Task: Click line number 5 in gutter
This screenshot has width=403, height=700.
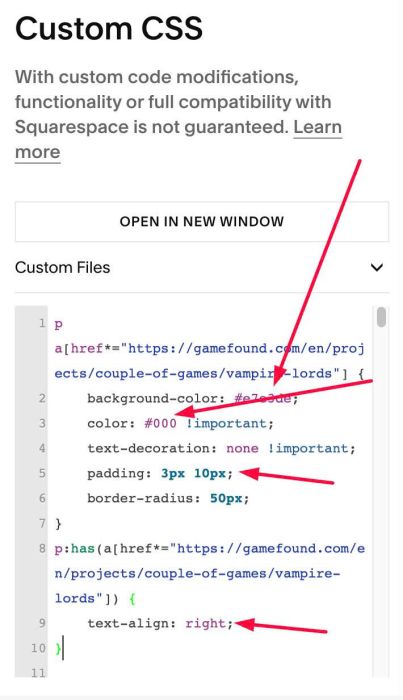Action: (x=42, y=473)
